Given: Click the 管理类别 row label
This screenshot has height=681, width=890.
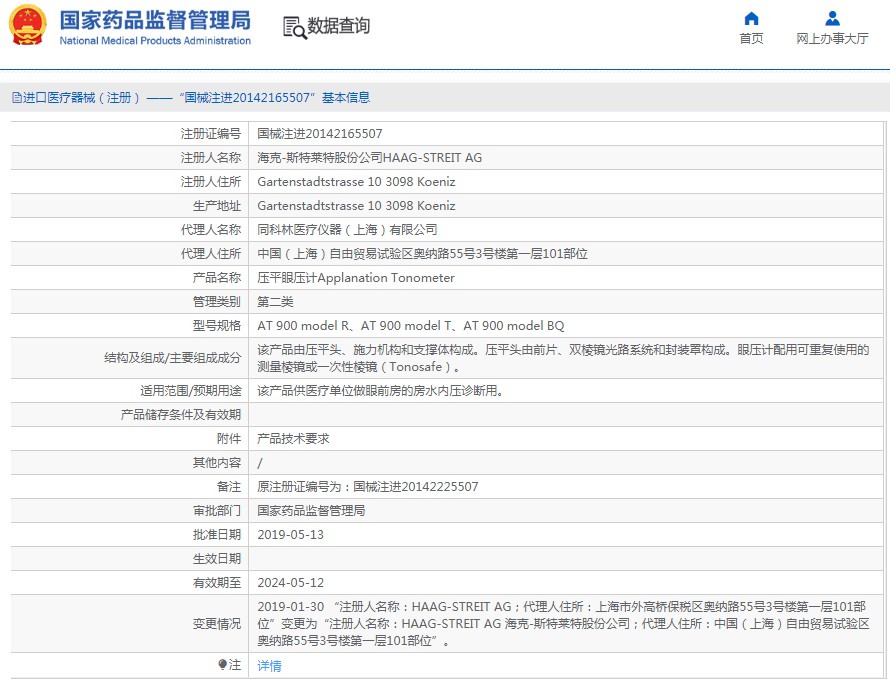Looking at the screenshot, I should pos(217,302).
